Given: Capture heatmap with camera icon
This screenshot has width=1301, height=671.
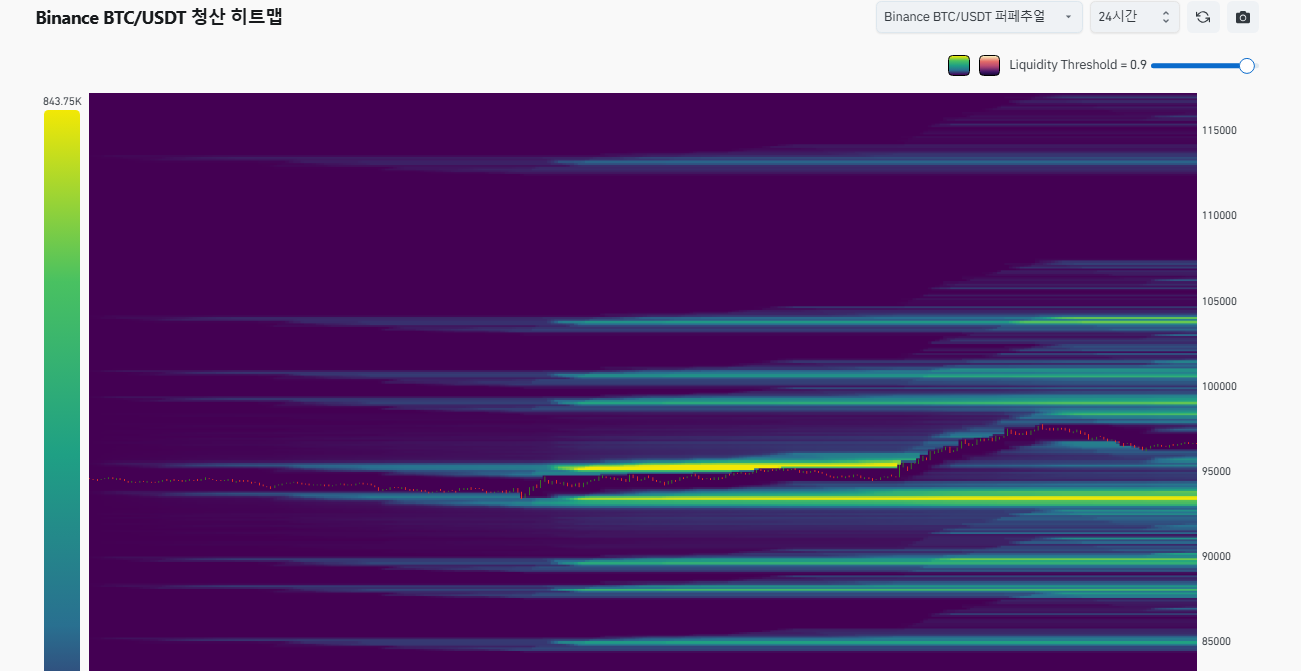Looking at the screenshot, I should [1243, 17].
